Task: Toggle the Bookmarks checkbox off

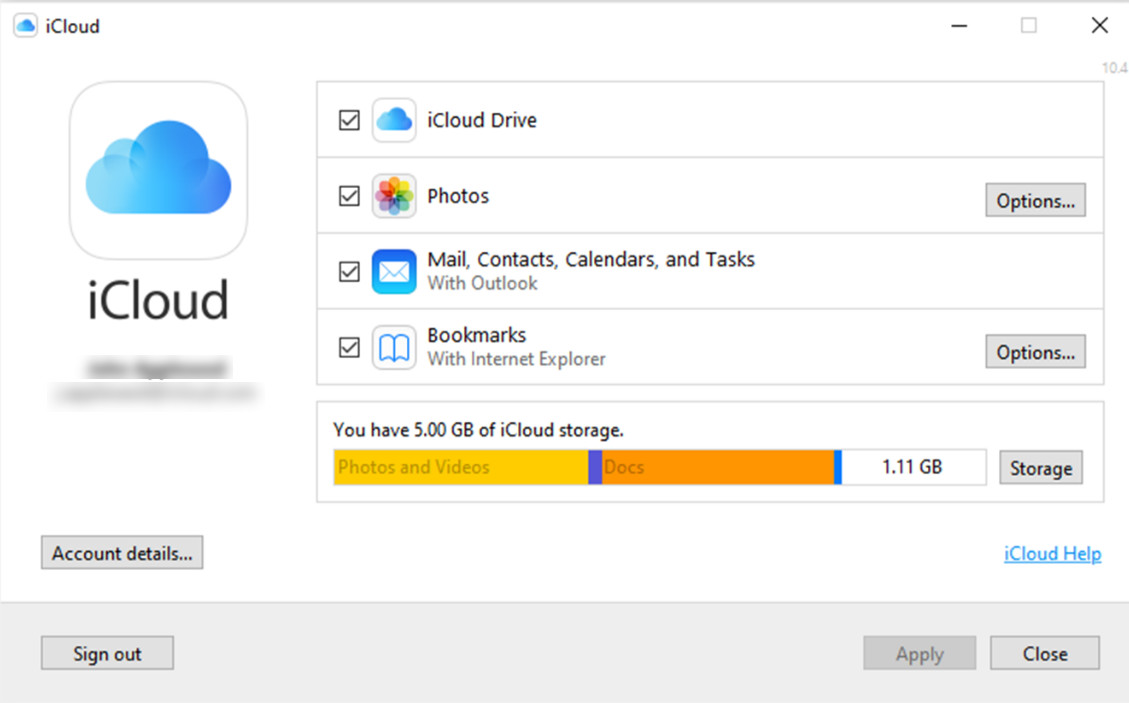Action: [x=348, y=347]
